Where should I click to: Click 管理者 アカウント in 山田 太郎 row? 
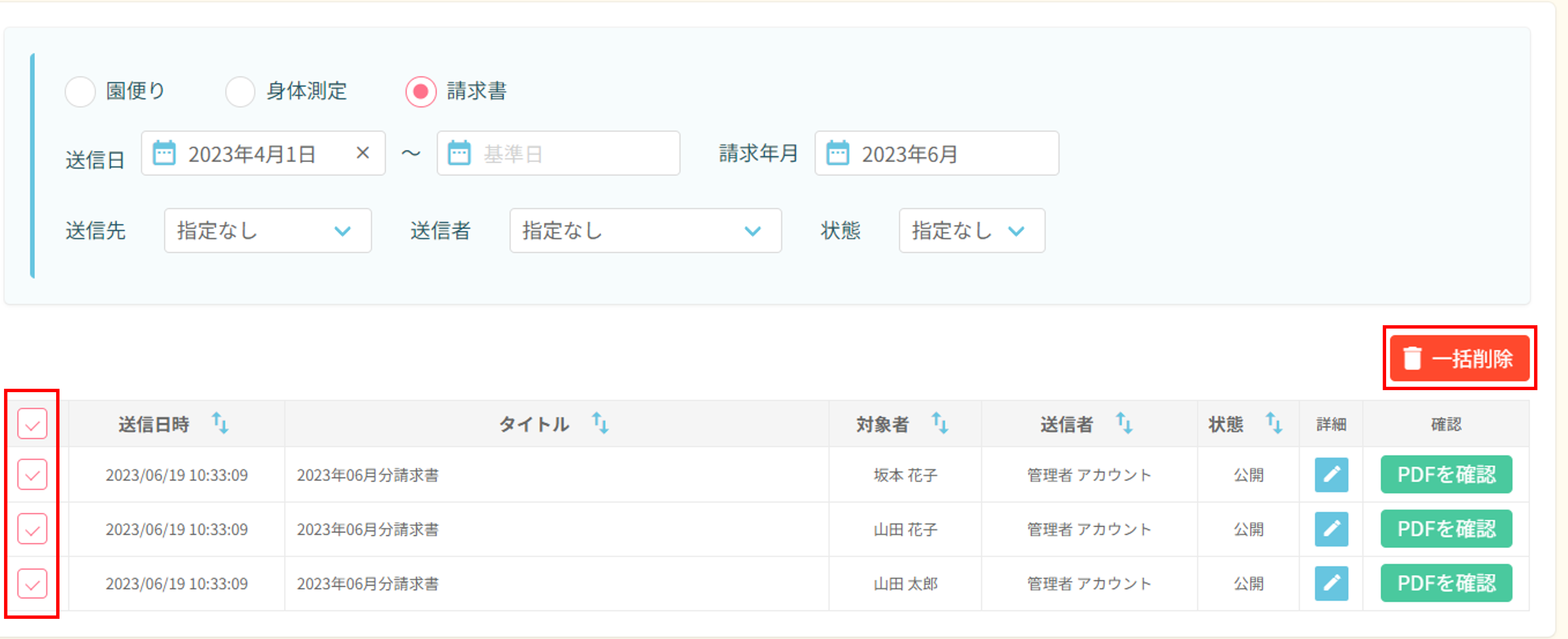tap(1089, 584)
